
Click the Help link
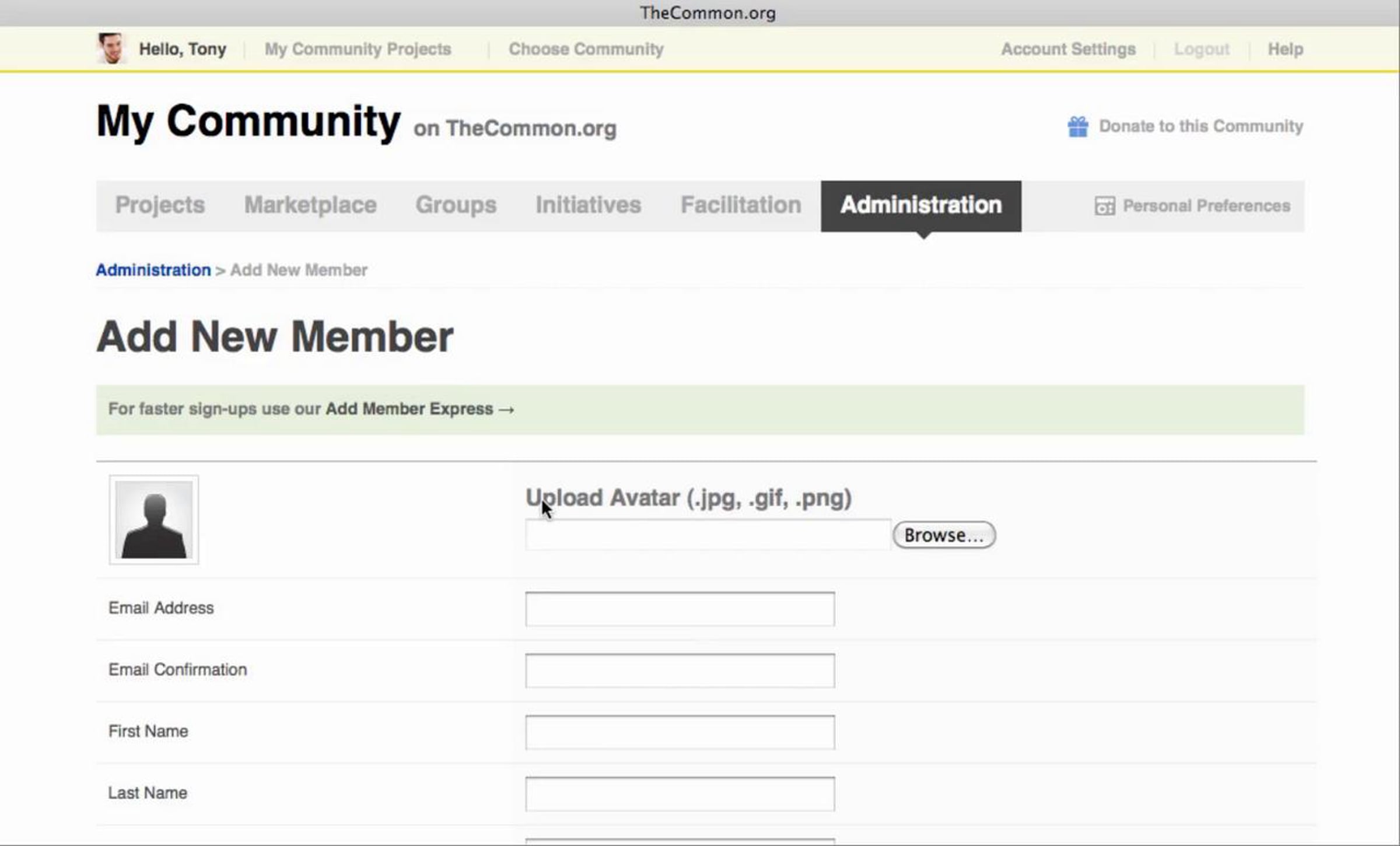[x=1285, y=49]
